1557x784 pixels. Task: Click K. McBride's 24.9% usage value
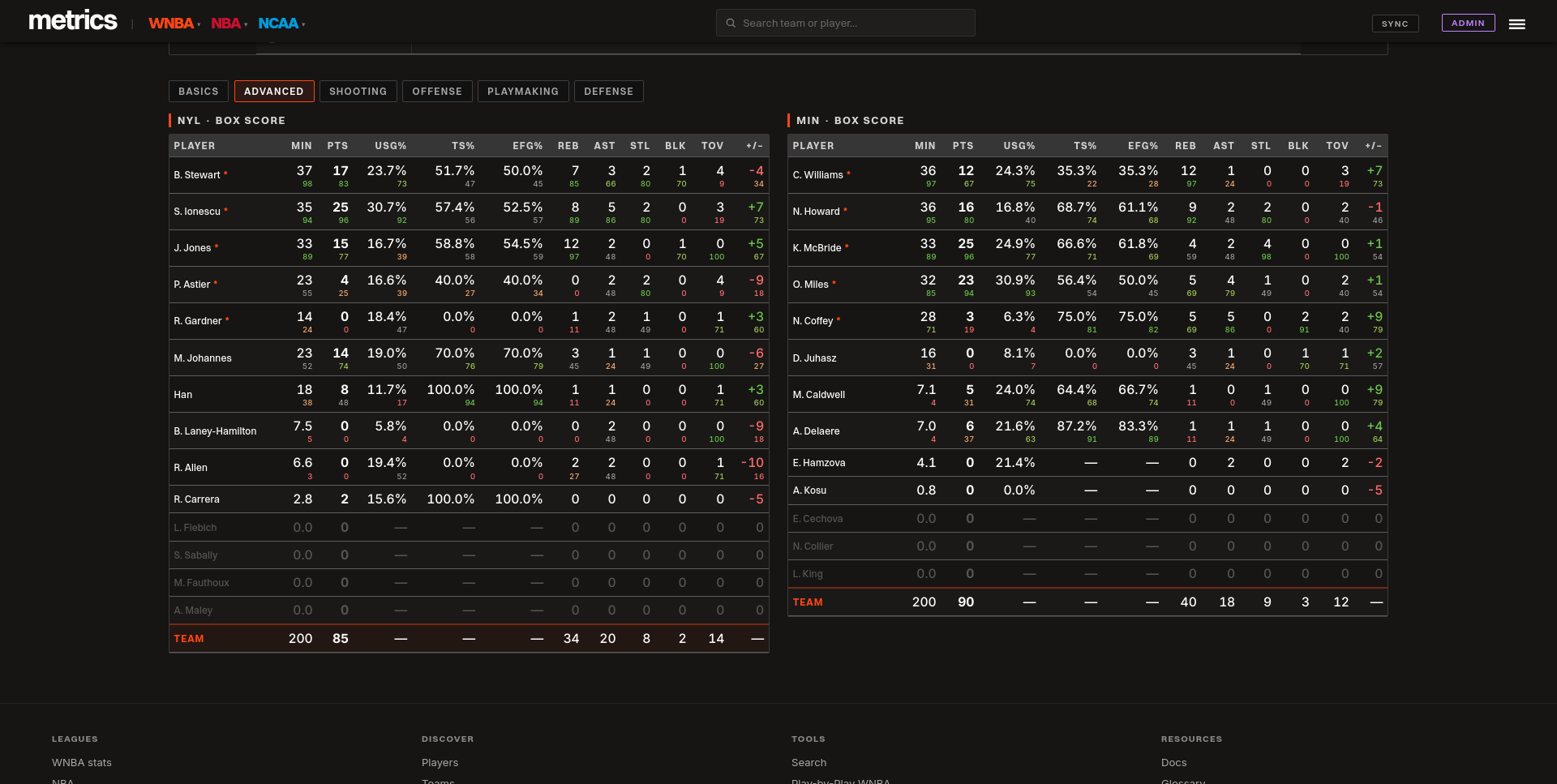1015,244
